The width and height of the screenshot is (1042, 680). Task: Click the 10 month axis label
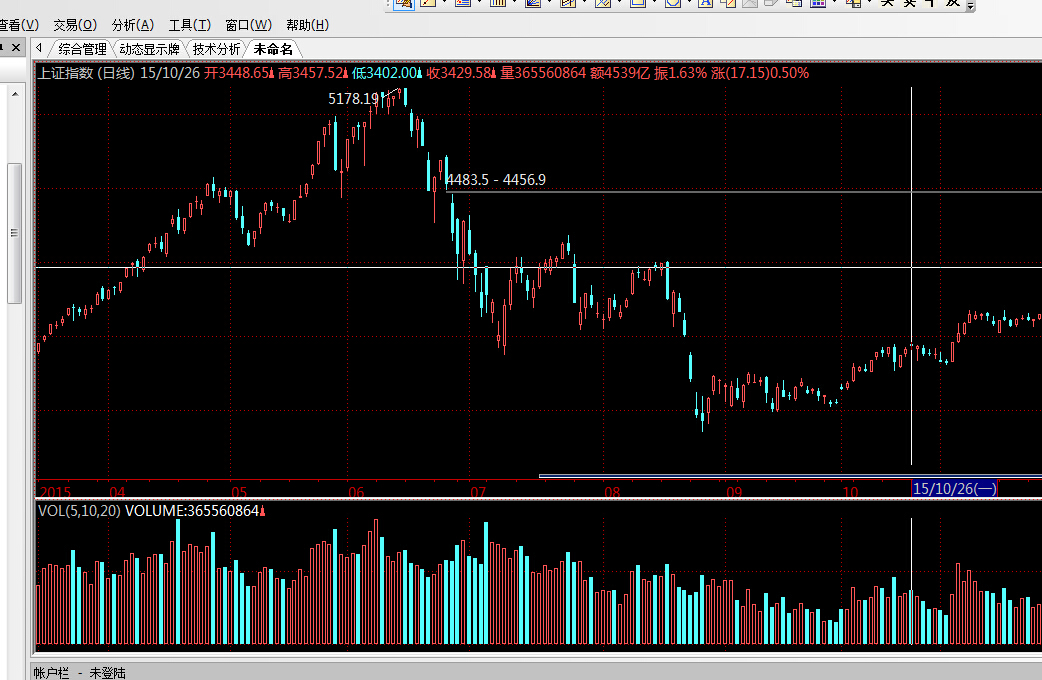pyautogui.click(x=851, y=493)
